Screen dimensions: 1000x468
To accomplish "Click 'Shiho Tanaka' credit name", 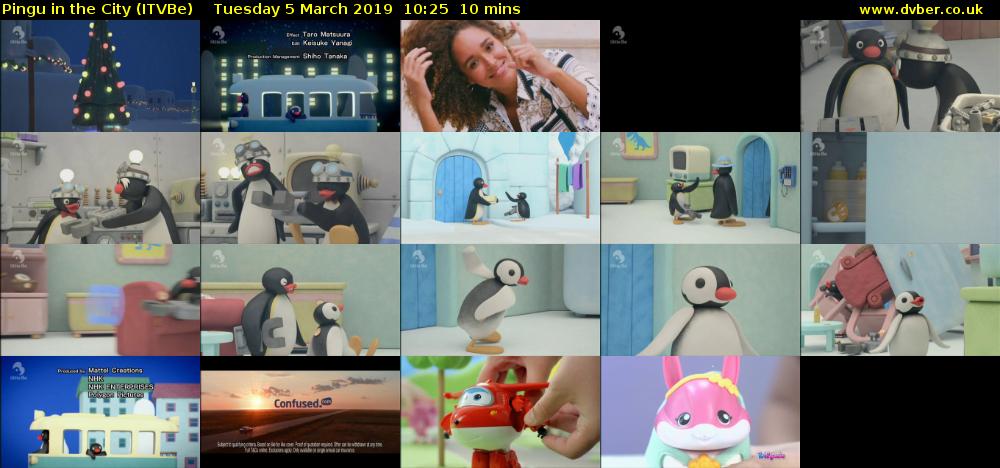I will [325, 56].
